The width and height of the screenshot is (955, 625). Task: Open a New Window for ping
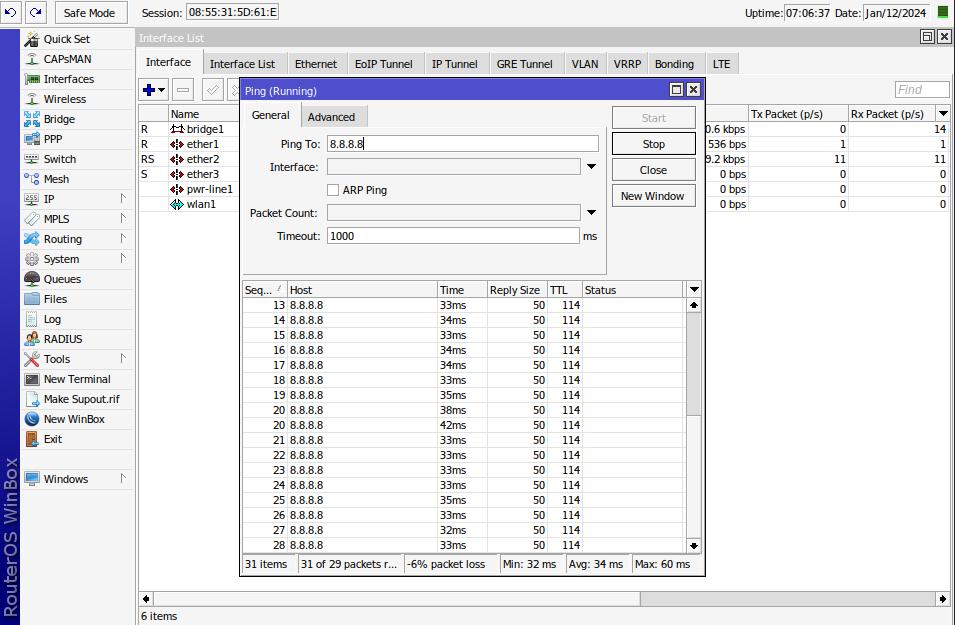tap(654, 196)
